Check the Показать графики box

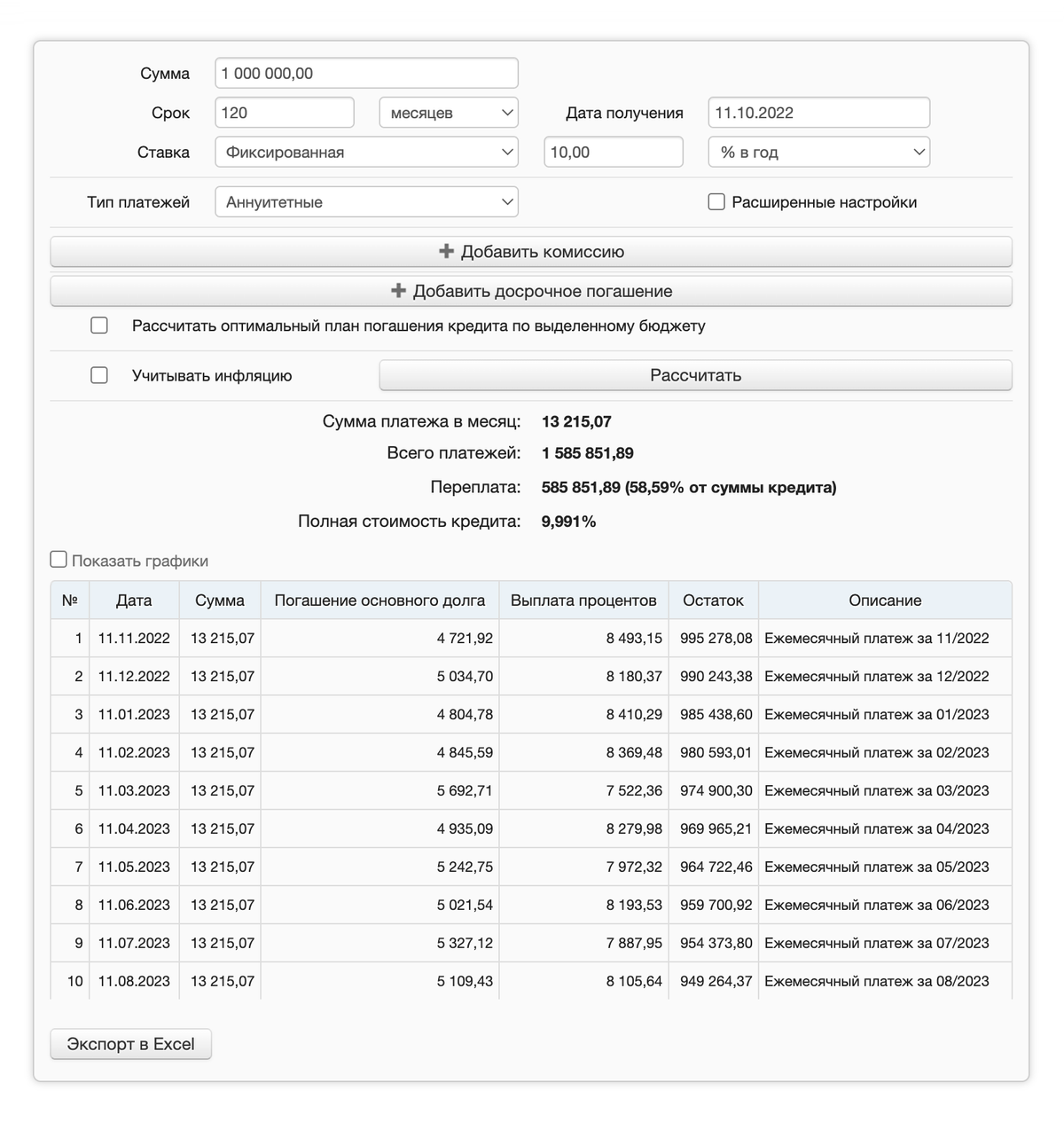coord(59,560)
